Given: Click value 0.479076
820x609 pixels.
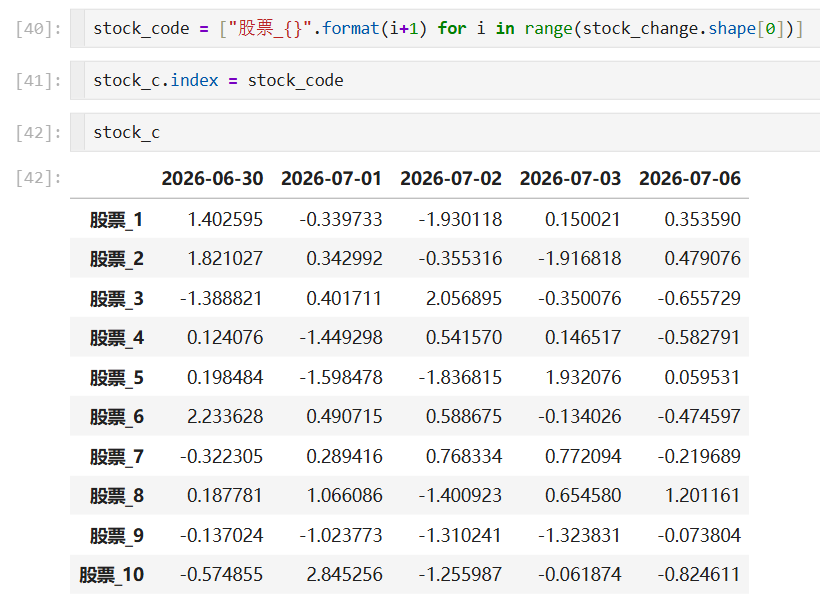Looking at the screenshot, I should point(702,259).
